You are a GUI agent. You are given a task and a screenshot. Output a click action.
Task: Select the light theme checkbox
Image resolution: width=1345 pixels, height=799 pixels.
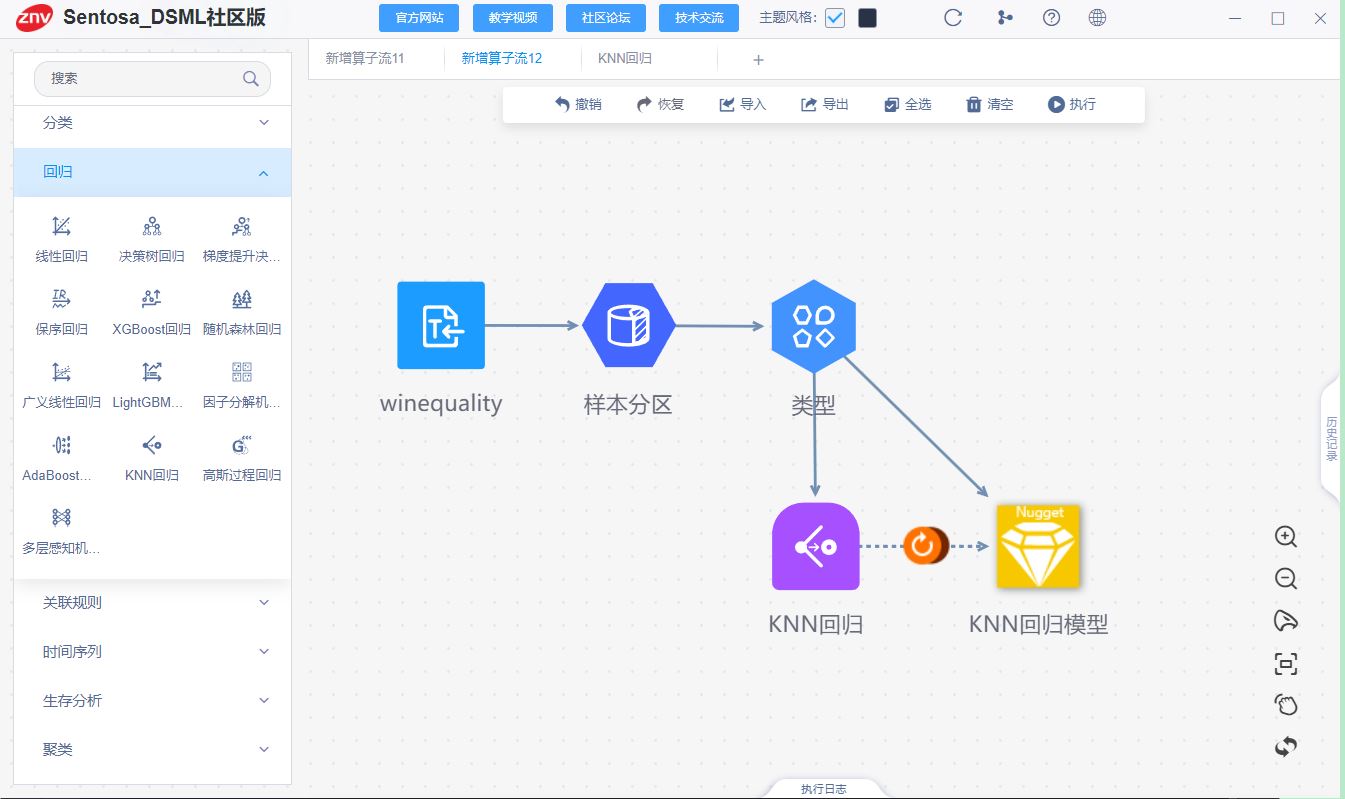pyautogui.click(x=835, y=18)
